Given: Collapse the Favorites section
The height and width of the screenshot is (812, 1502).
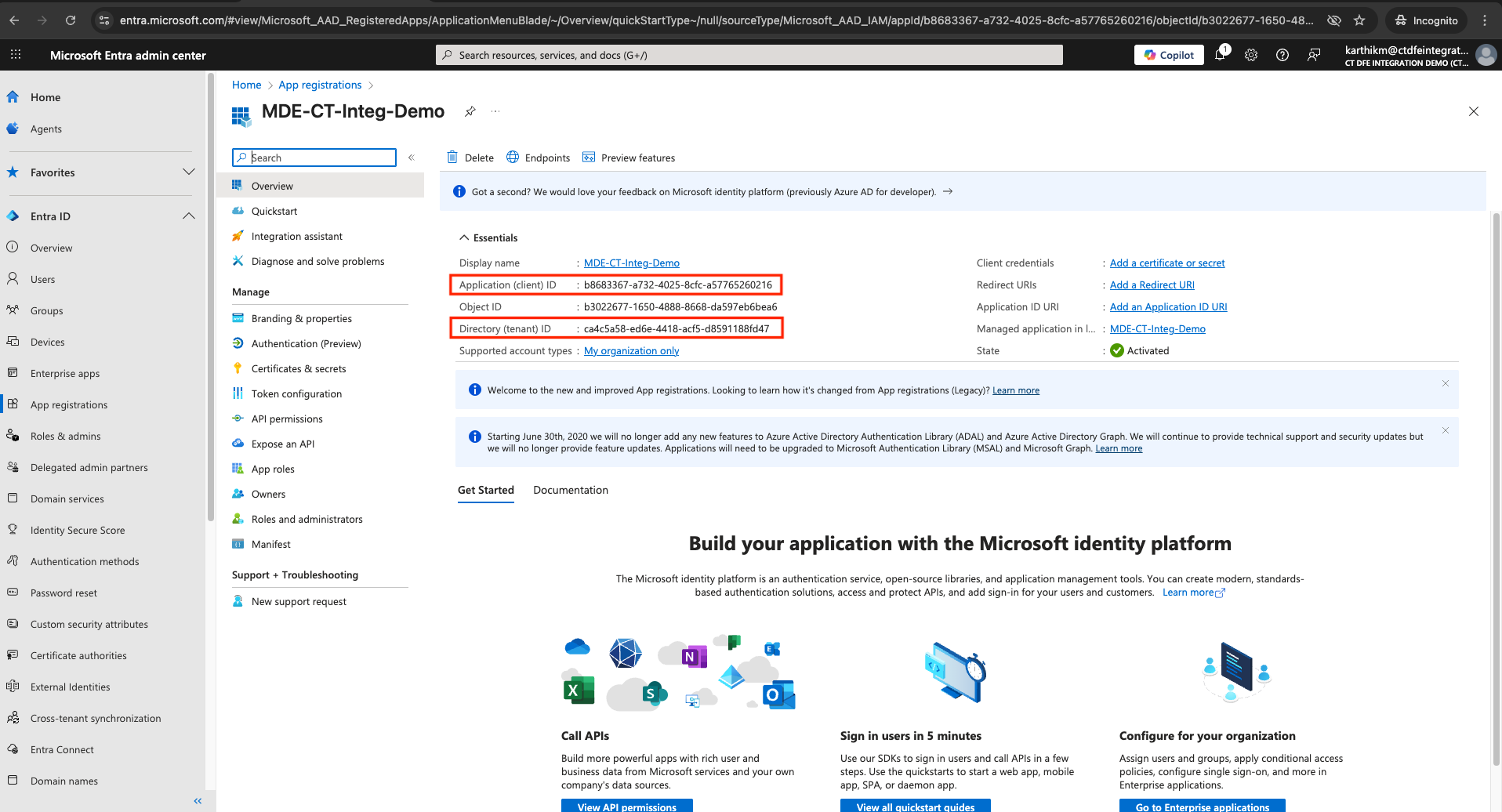Looking at the screenshot, I should click(x=188, y=172).
